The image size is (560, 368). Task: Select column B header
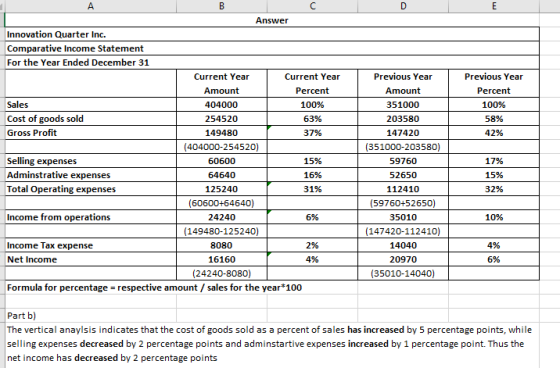222,6
